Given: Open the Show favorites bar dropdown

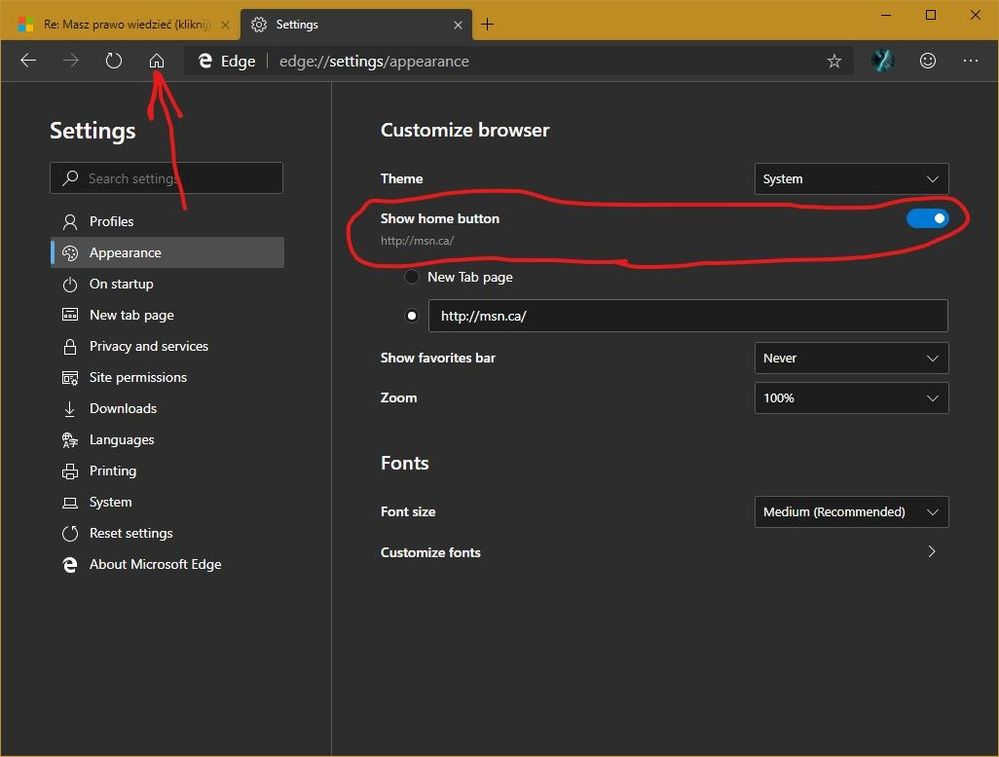Looking at the screenshot, I should click(850, 358).
